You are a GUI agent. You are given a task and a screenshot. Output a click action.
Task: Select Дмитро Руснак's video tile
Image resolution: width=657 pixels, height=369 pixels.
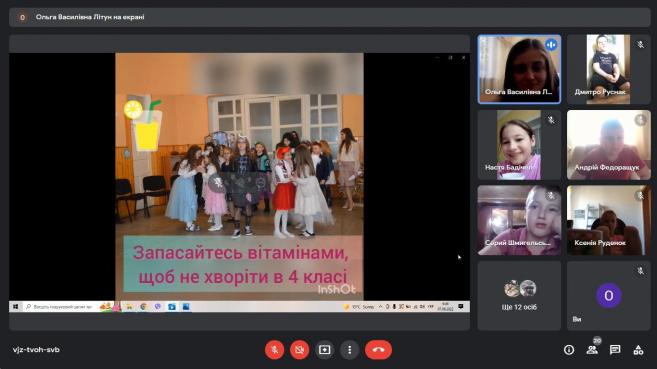(608, 69)
